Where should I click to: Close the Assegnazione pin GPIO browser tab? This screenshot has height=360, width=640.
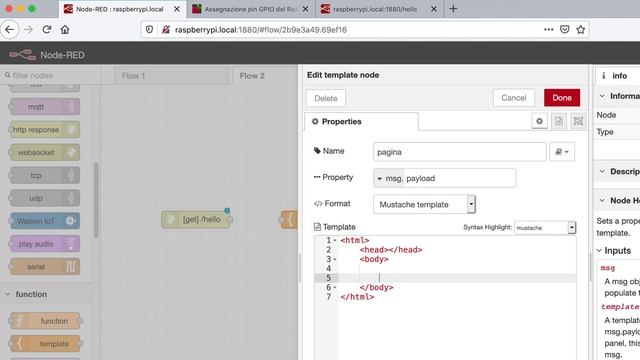[305, 9]
